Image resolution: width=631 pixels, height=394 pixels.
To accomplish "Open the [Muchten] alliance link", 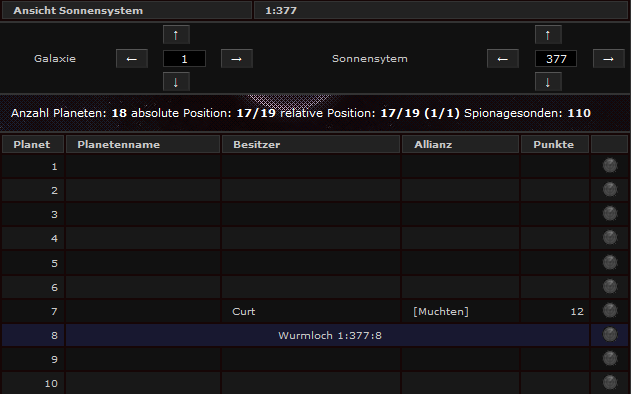I will [x=441, y=311].
